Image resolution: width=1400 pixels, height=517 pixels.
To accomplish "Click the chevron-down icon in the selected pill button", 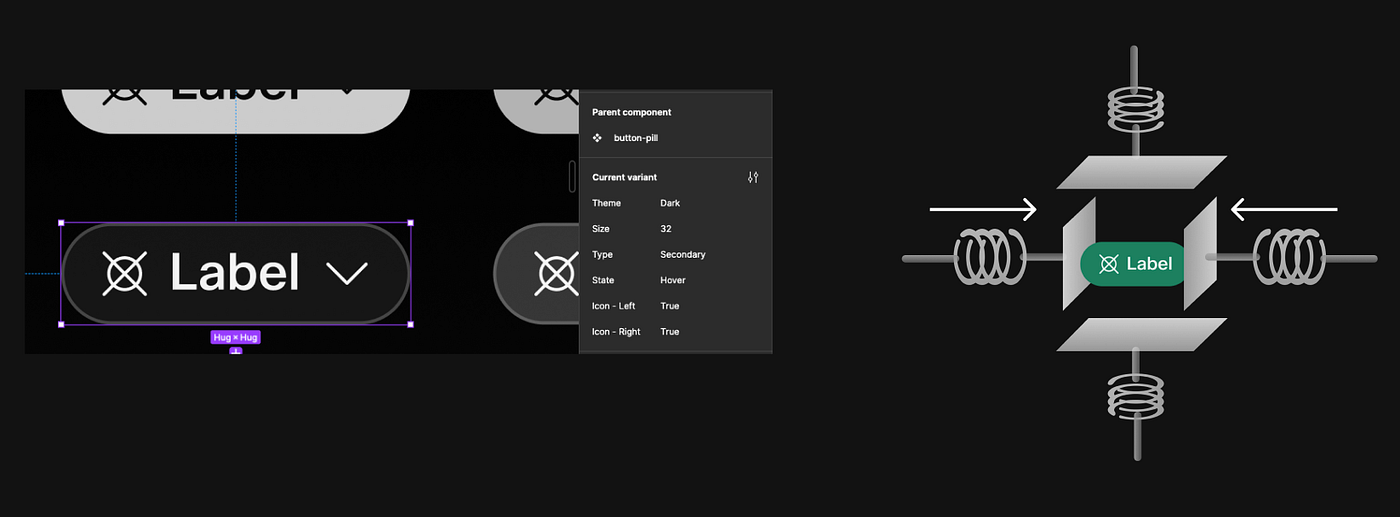I will pos(347,273).
